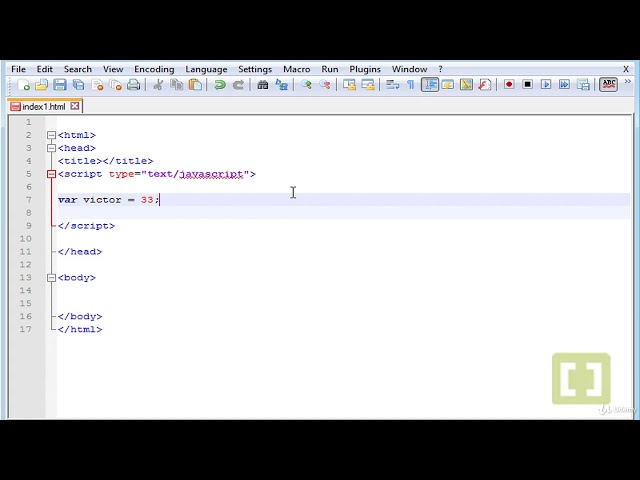Toggle Show All Characters pilcrow icon

(x=411, y=85)
